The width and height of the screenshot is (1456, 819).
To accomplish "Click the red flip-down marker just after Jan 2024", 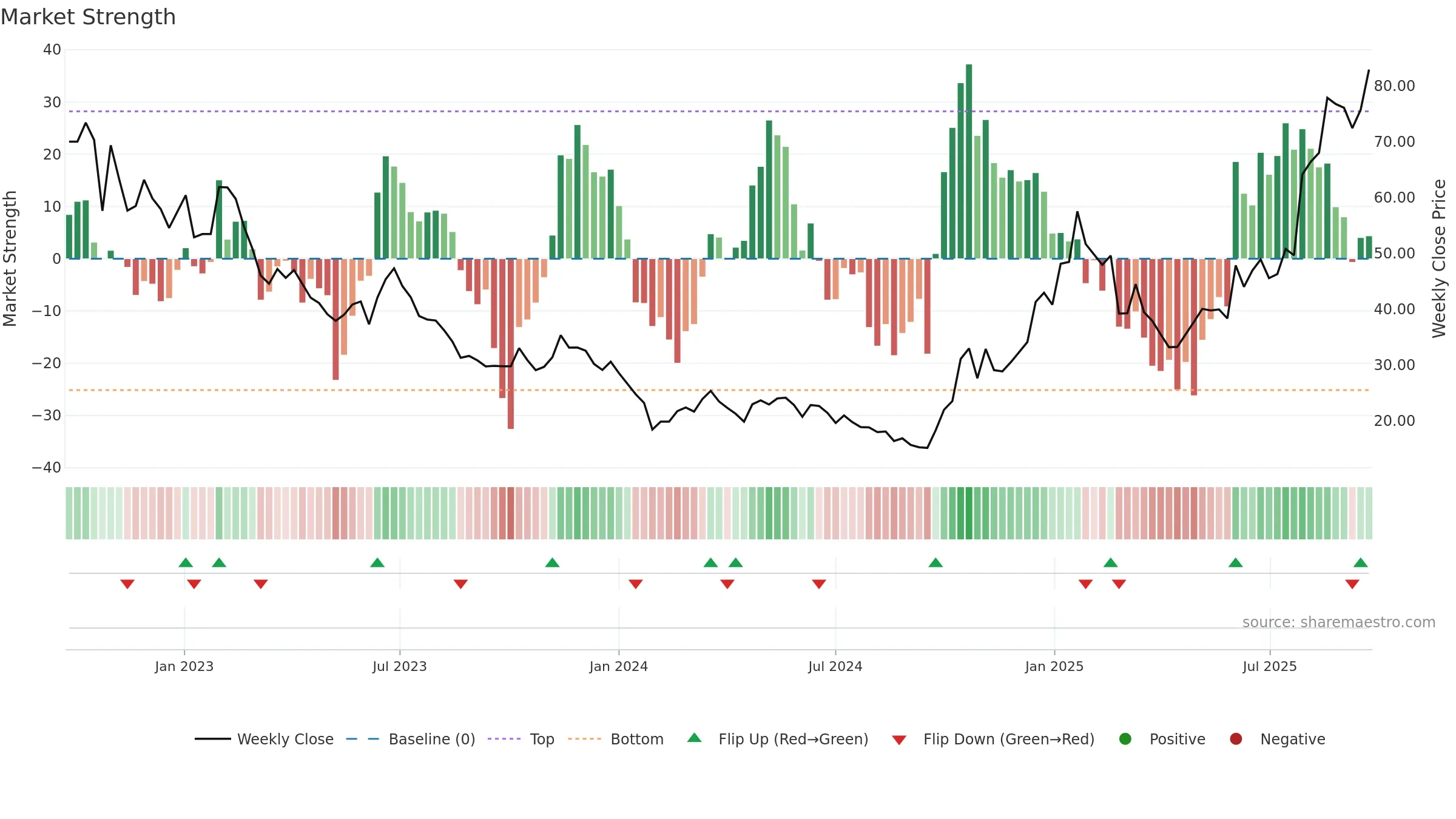I will [636, 584].
